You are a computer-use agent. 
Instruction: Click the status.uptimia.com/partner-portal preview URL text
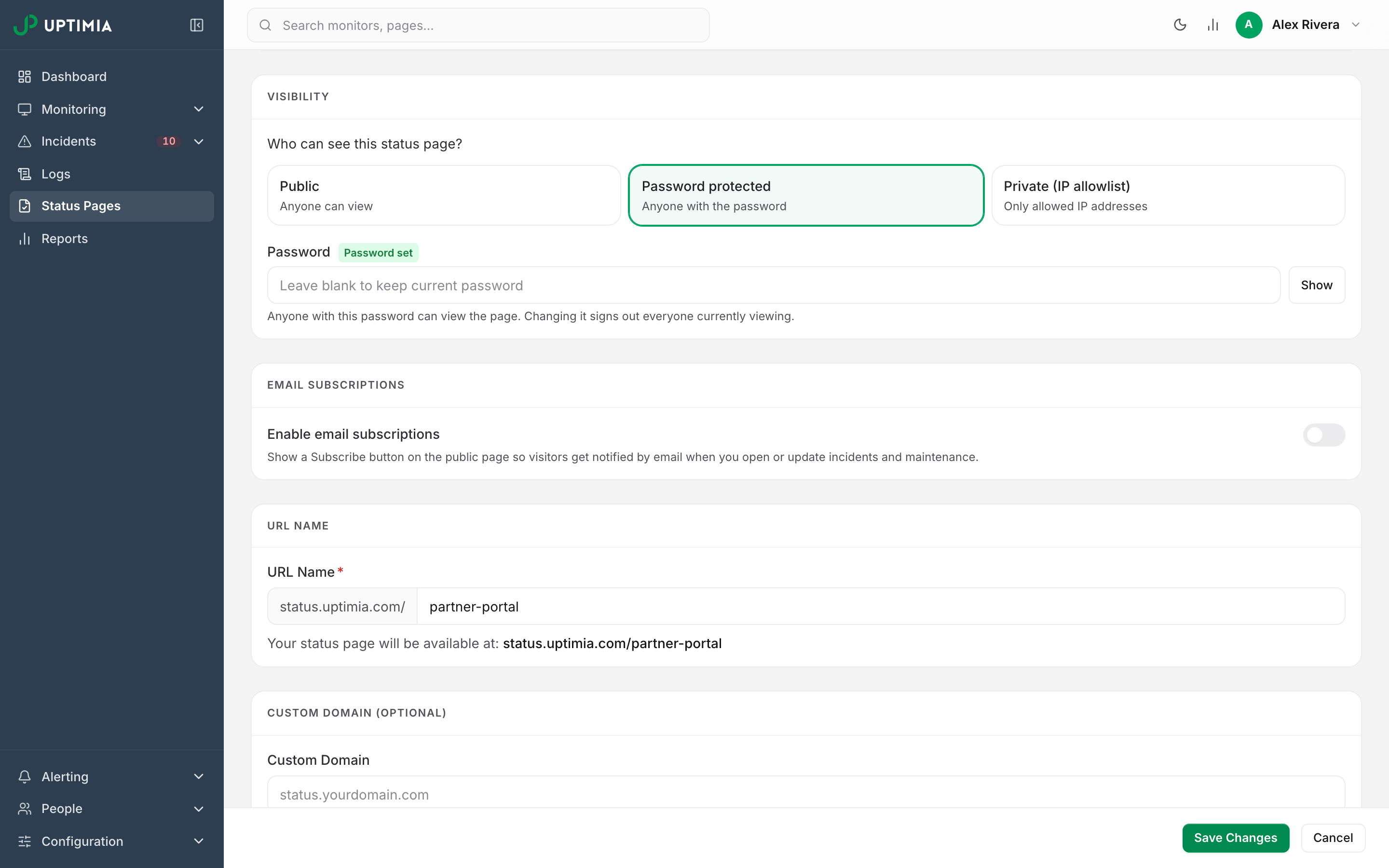613,644
